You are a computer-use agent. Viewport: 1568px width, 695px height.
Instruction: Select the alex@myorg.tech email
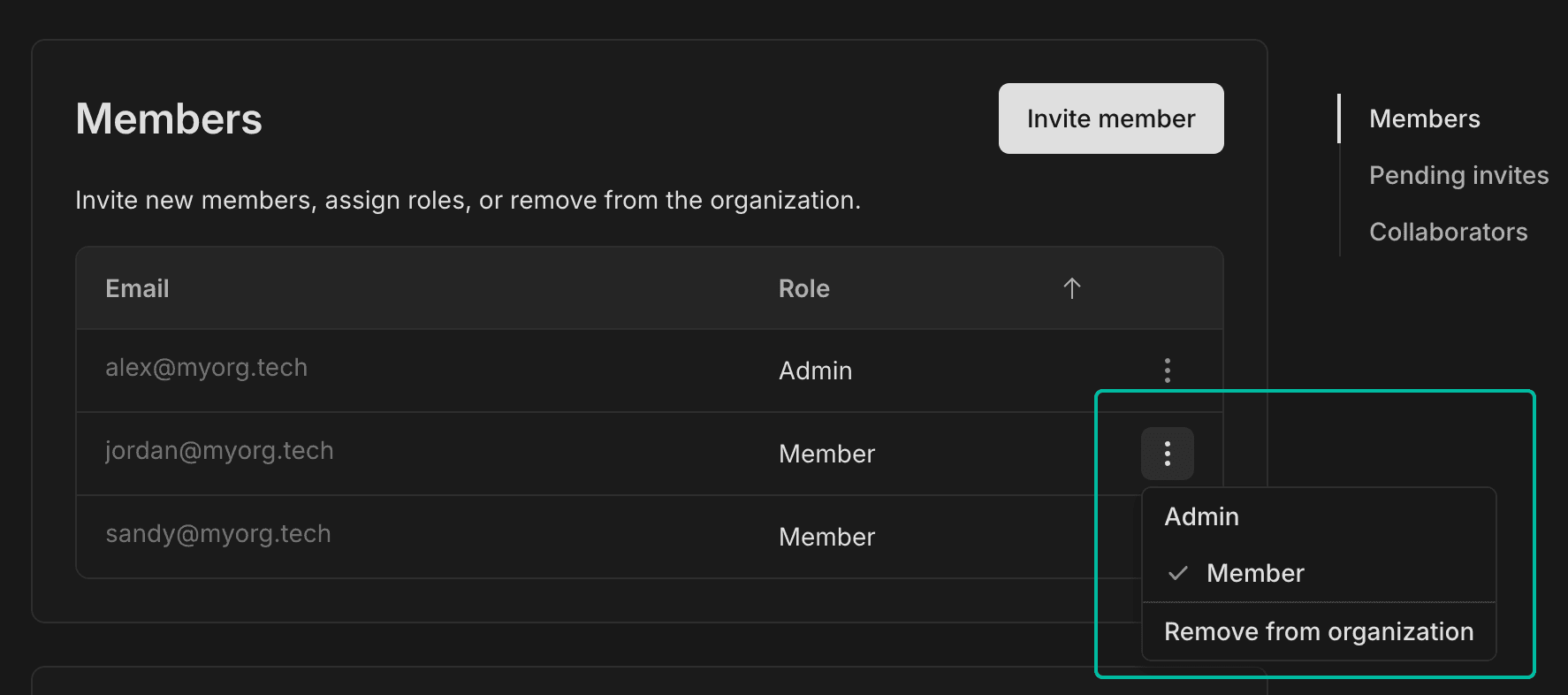pos(206,368)
